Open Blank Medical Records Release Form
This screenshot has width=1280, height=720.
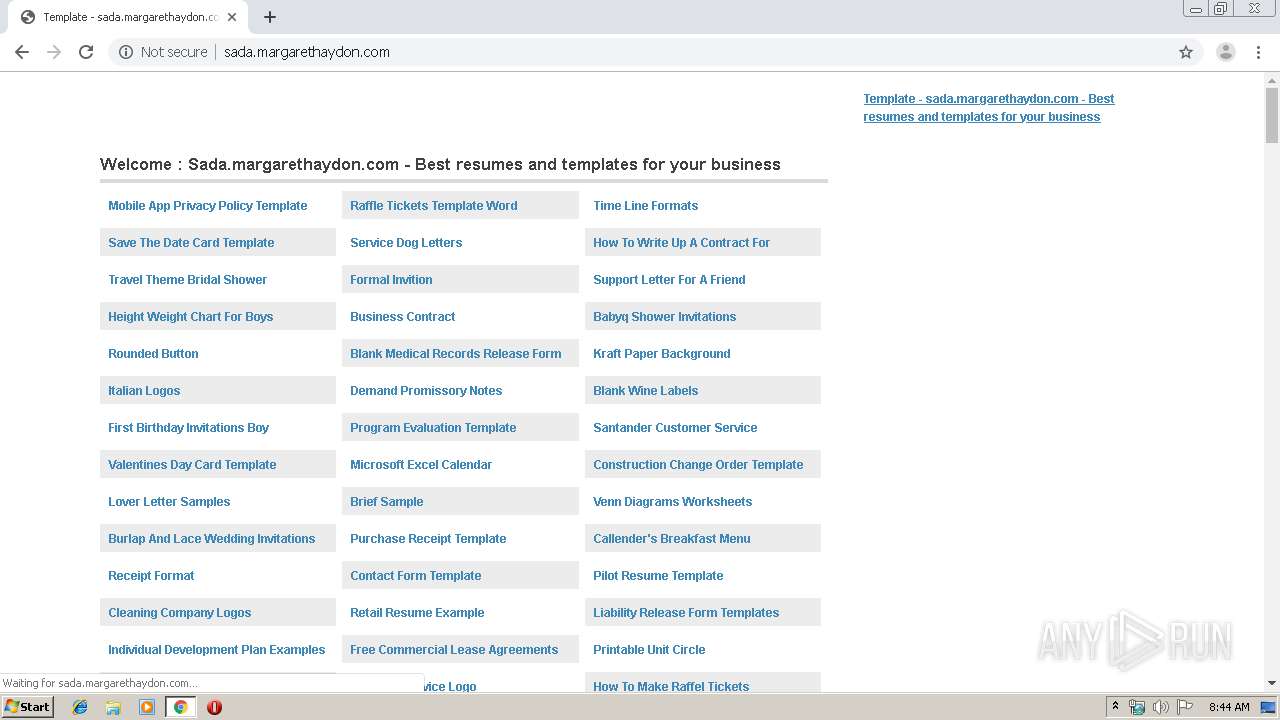[x=455, y=353]
